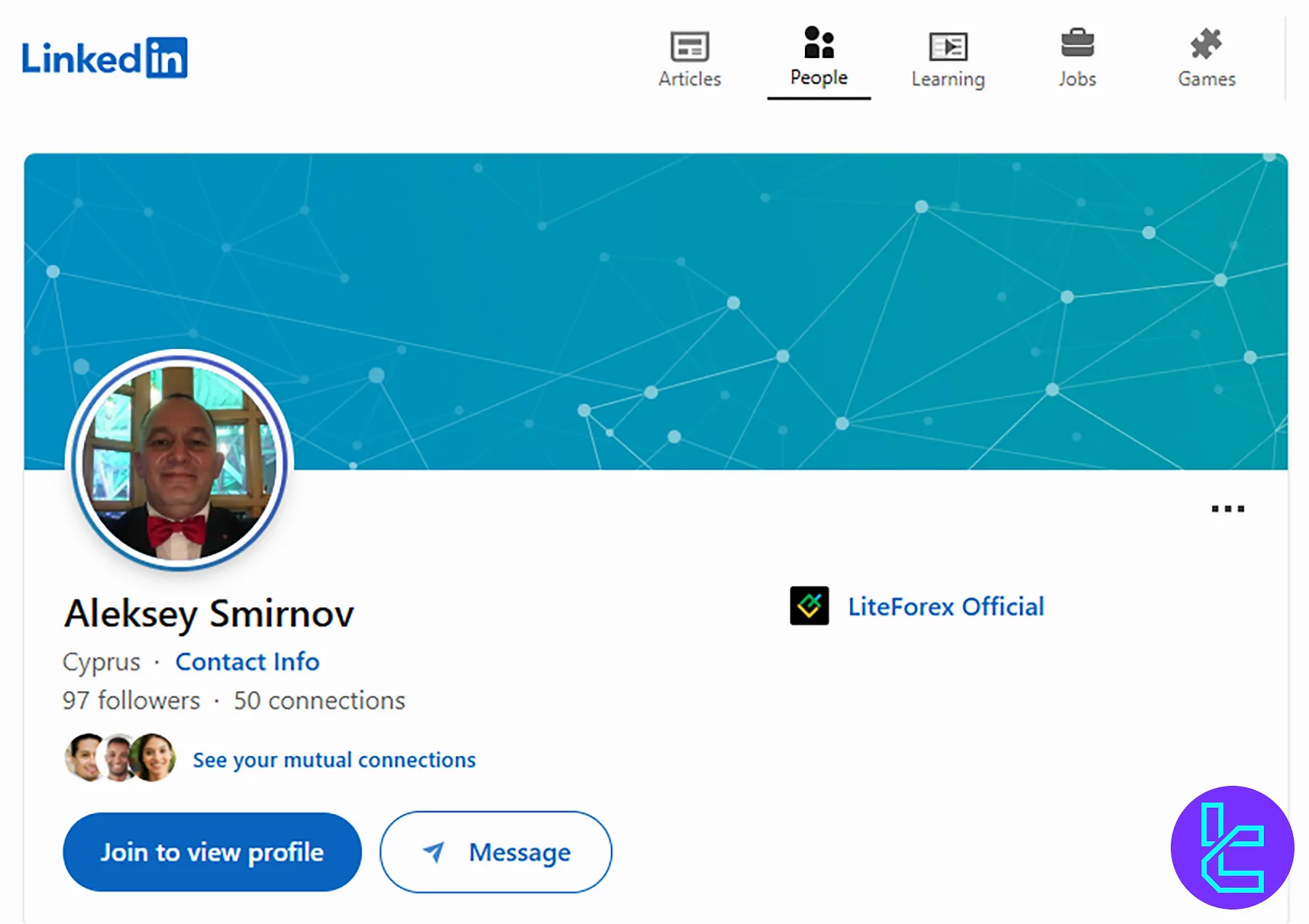The width and height of the screenshot is (1309, 924).
Task: Click the LiteForex company logo icon
Action: point(809,606)
